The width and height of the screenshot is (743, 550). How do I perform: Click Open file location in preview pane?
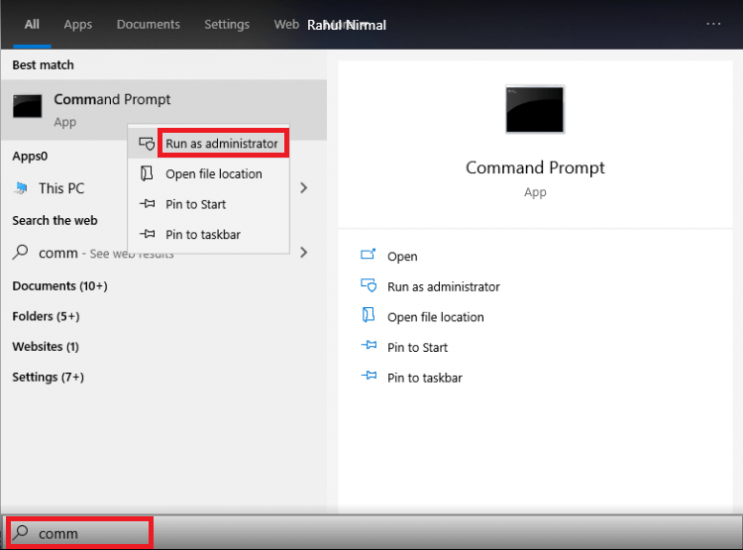click(x=435, y=317)
